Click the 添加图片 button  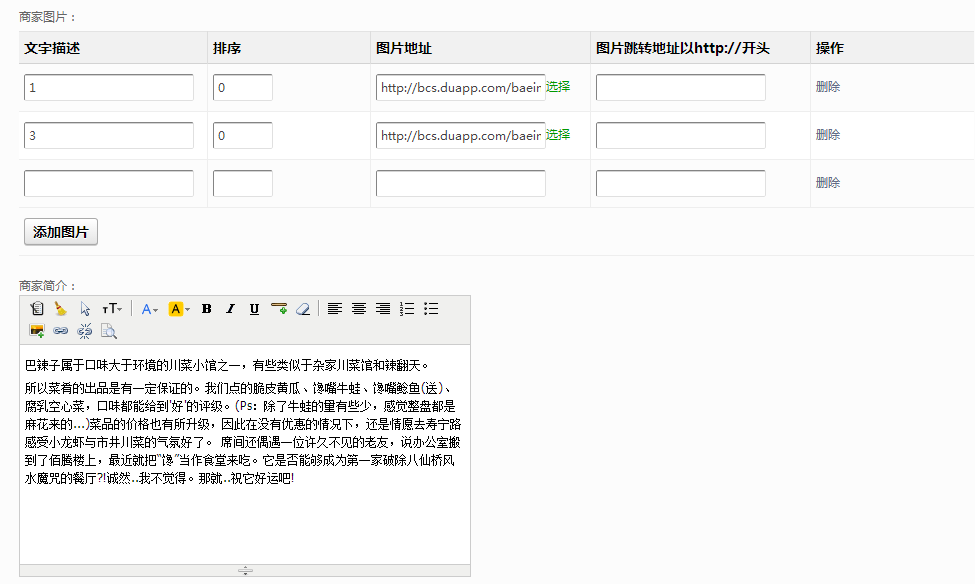point(61,232)
